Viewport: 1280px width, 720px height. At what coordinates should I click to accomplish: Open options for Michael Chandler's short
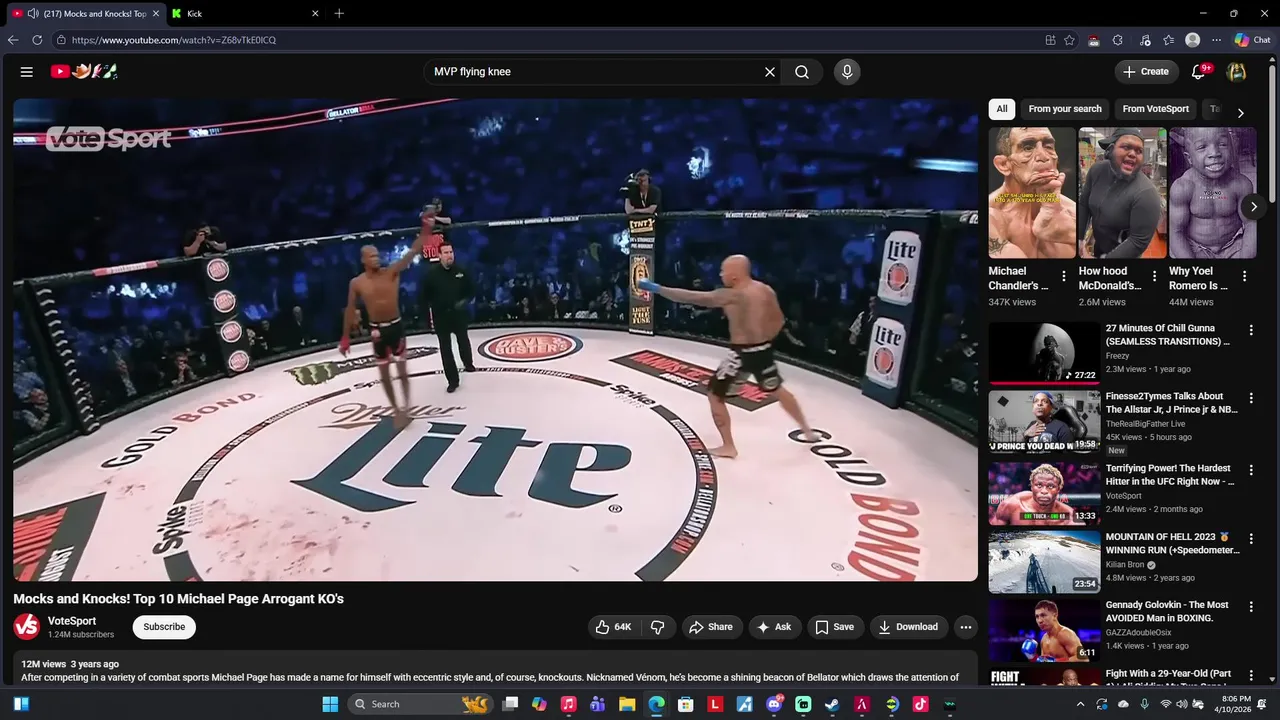pos(1064,277)
